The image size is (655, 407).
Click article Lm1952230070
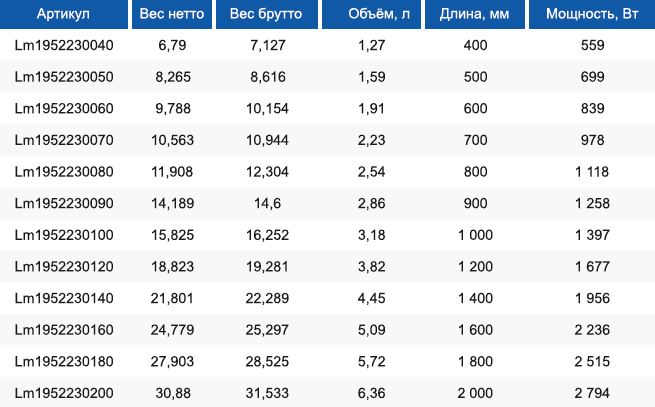(x=64, y=140)
